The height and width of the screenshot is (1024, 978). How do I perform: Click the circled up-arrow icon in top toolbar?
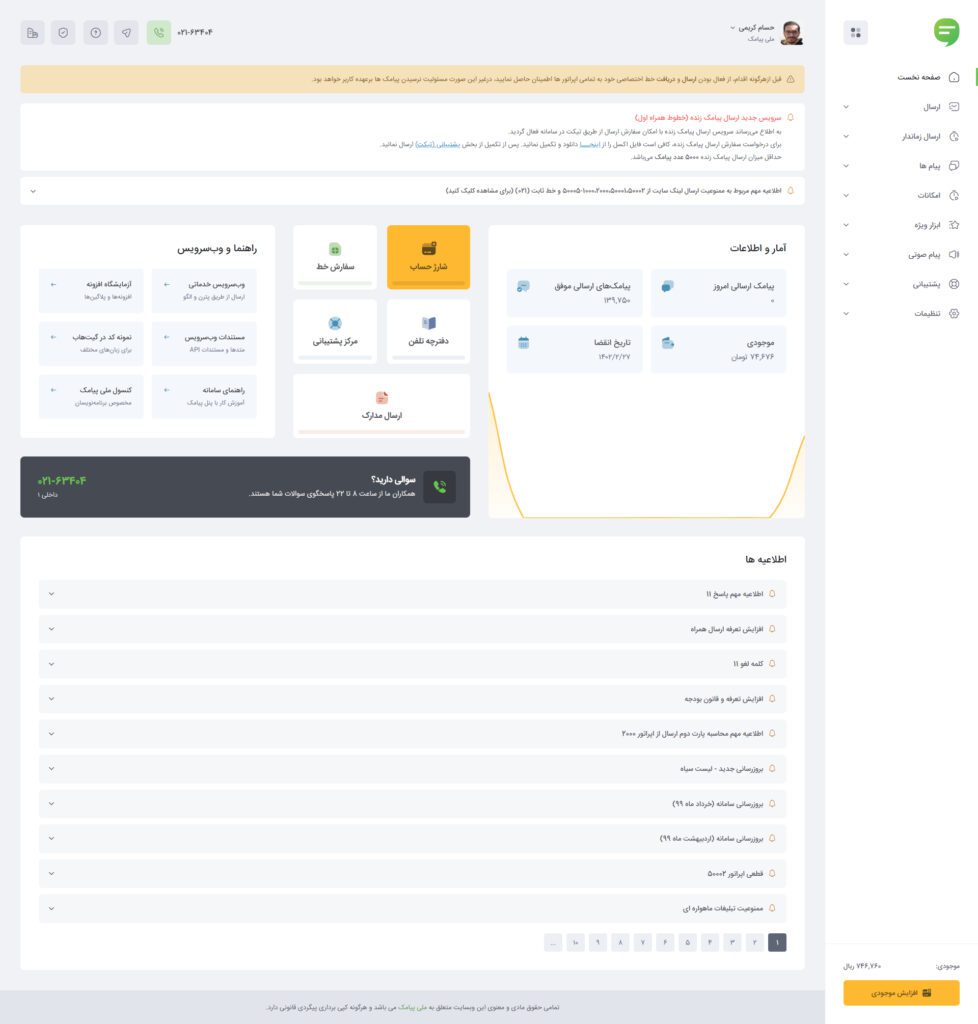95,33
